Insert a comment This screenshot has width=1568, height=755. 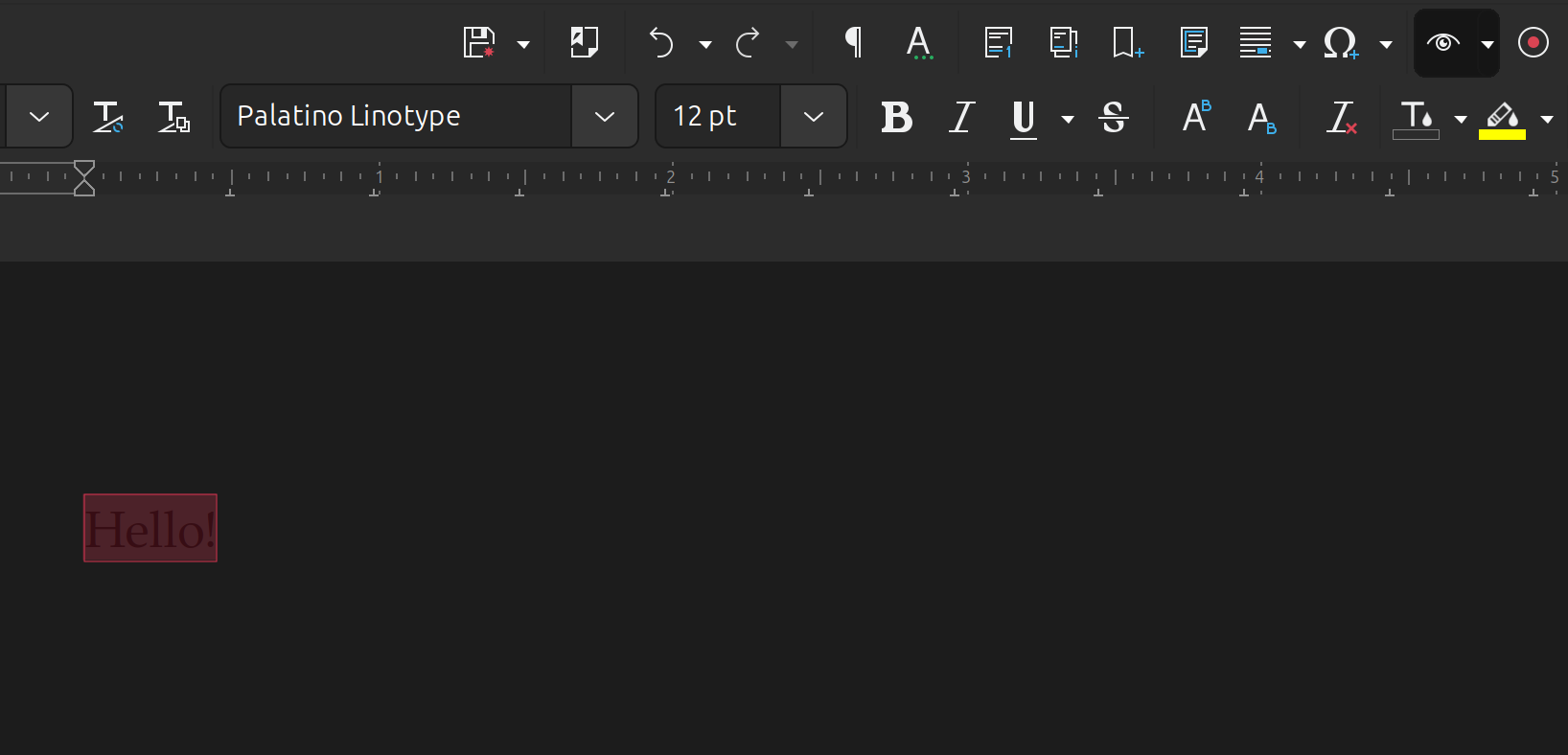tap(1194, 43)
